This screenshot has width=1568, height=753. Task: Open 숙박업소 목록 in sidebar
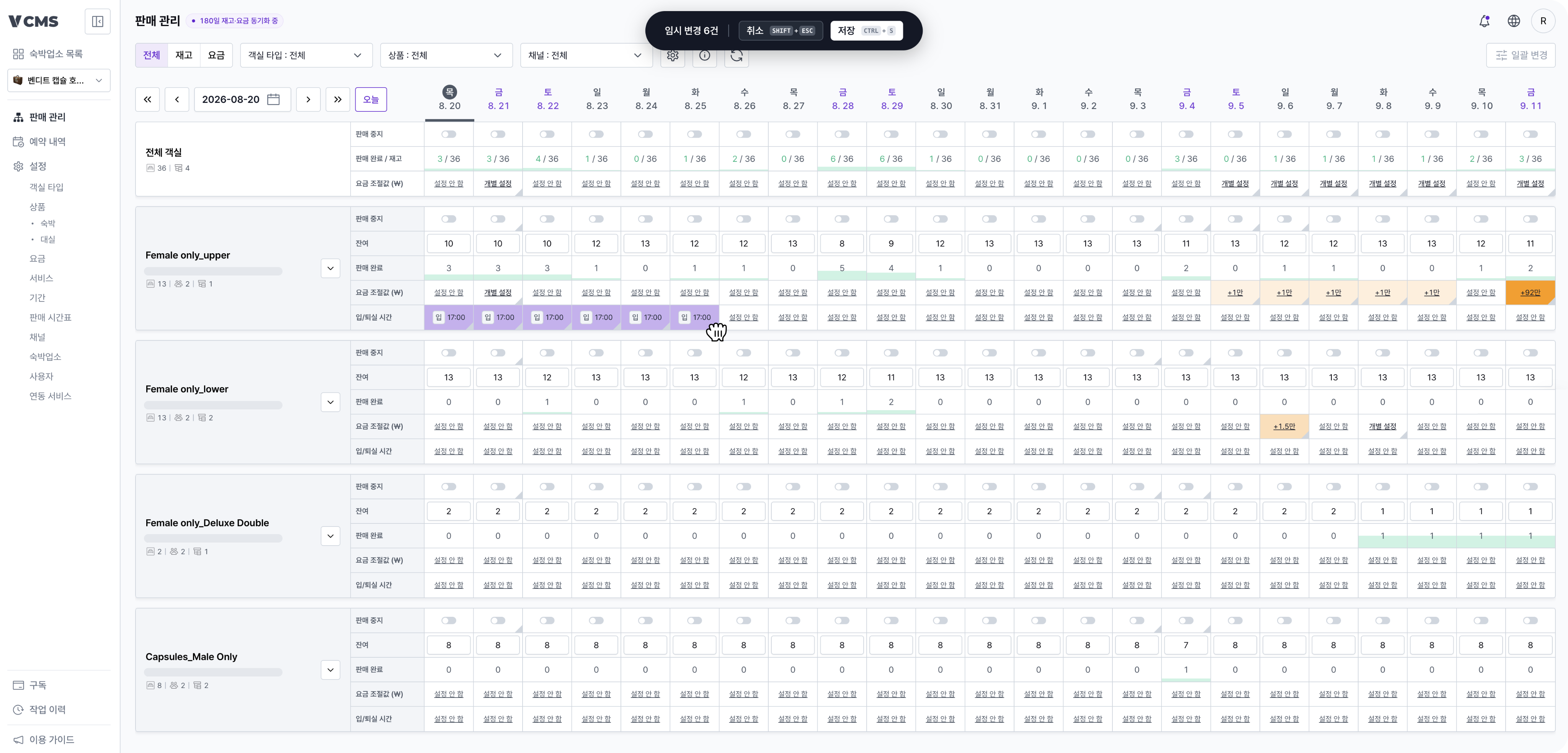(56, 54)
